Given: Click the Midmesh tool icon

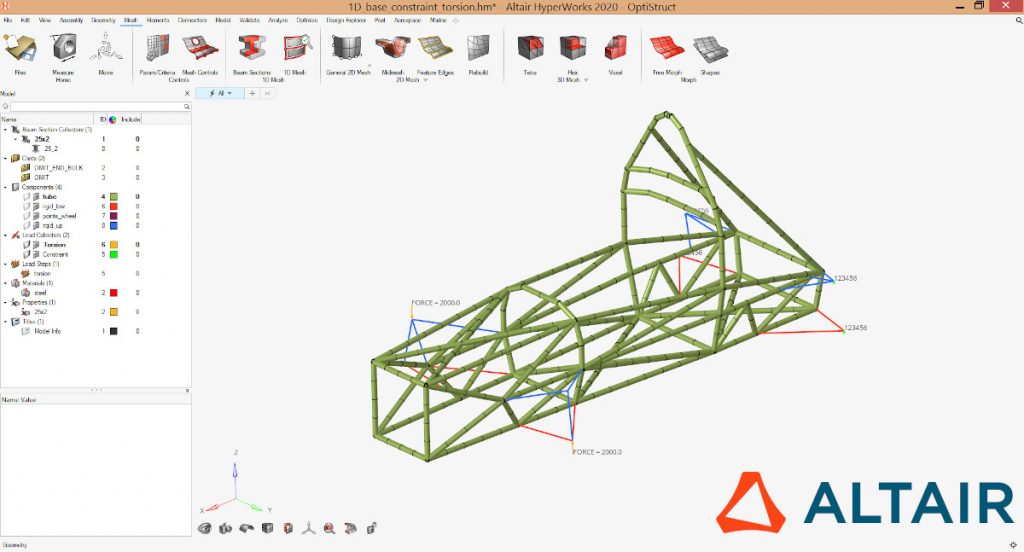Looking at the screenshot, I should pos(391,51).
